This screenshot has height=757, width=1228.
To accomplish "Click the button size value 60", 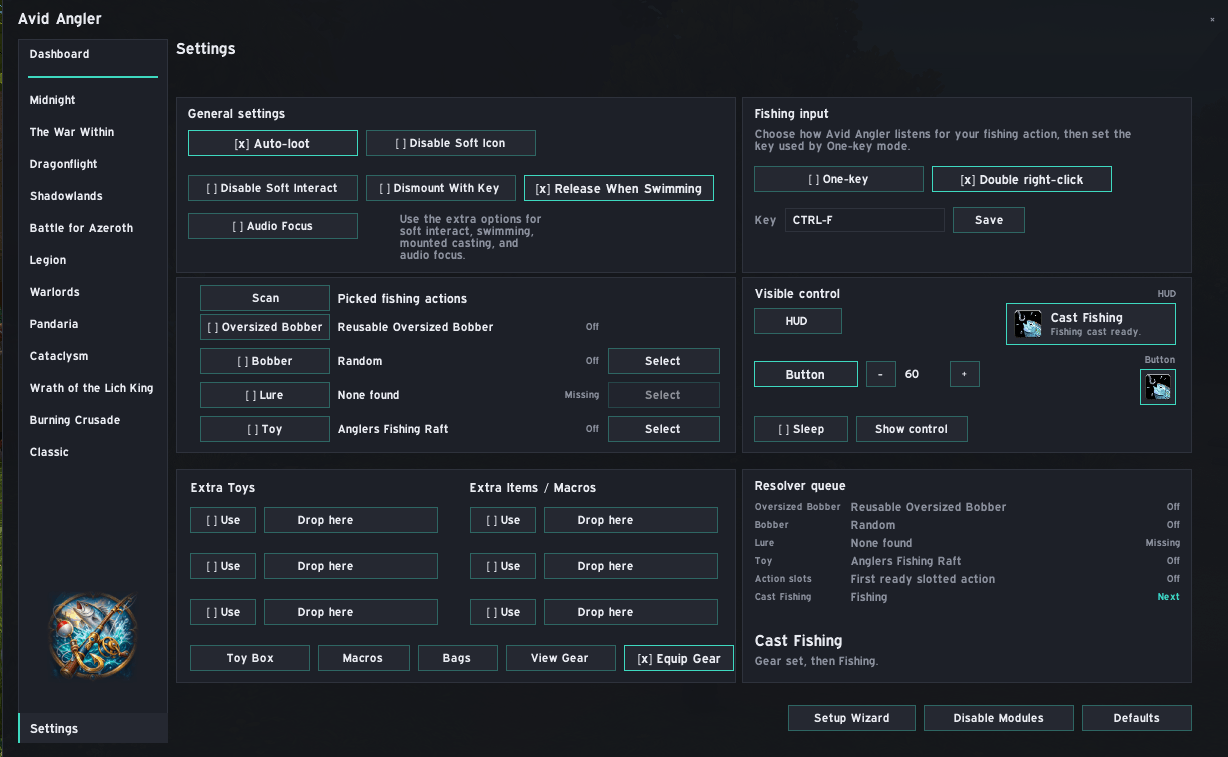I will point(912,374).
